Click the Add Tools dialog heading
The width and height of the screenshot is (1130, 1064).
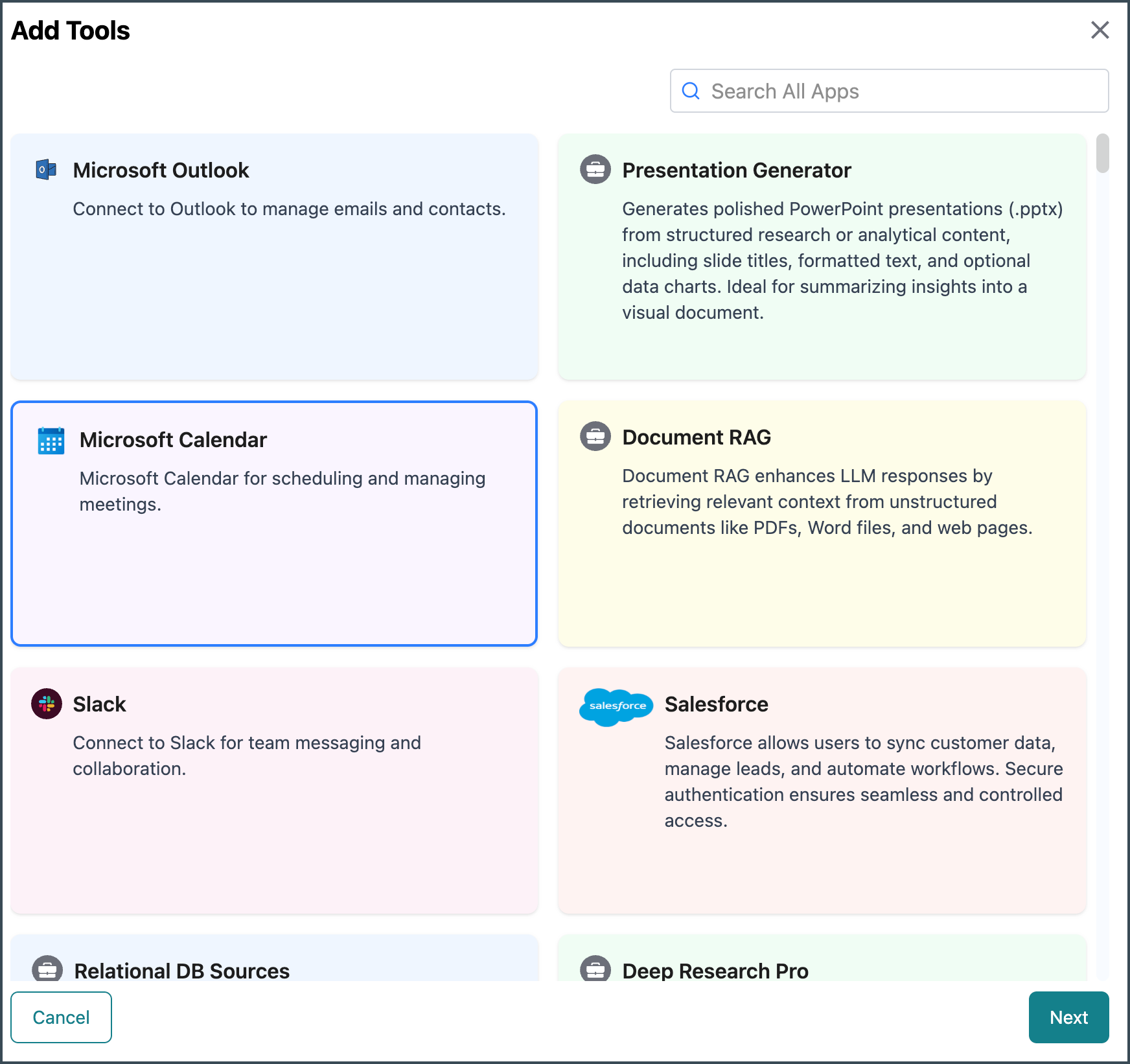71,30
